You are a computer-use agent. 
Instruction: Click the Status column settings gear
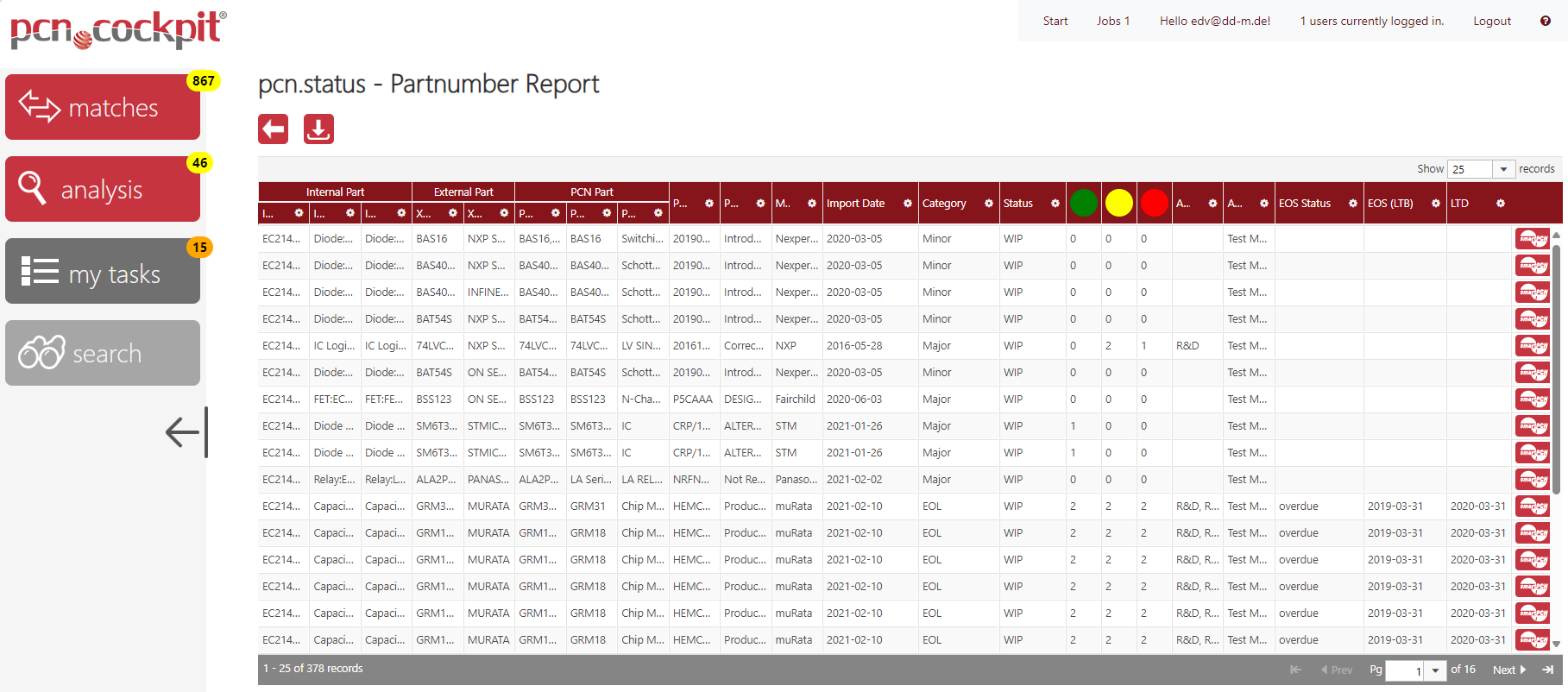(x=1055, y=204)
